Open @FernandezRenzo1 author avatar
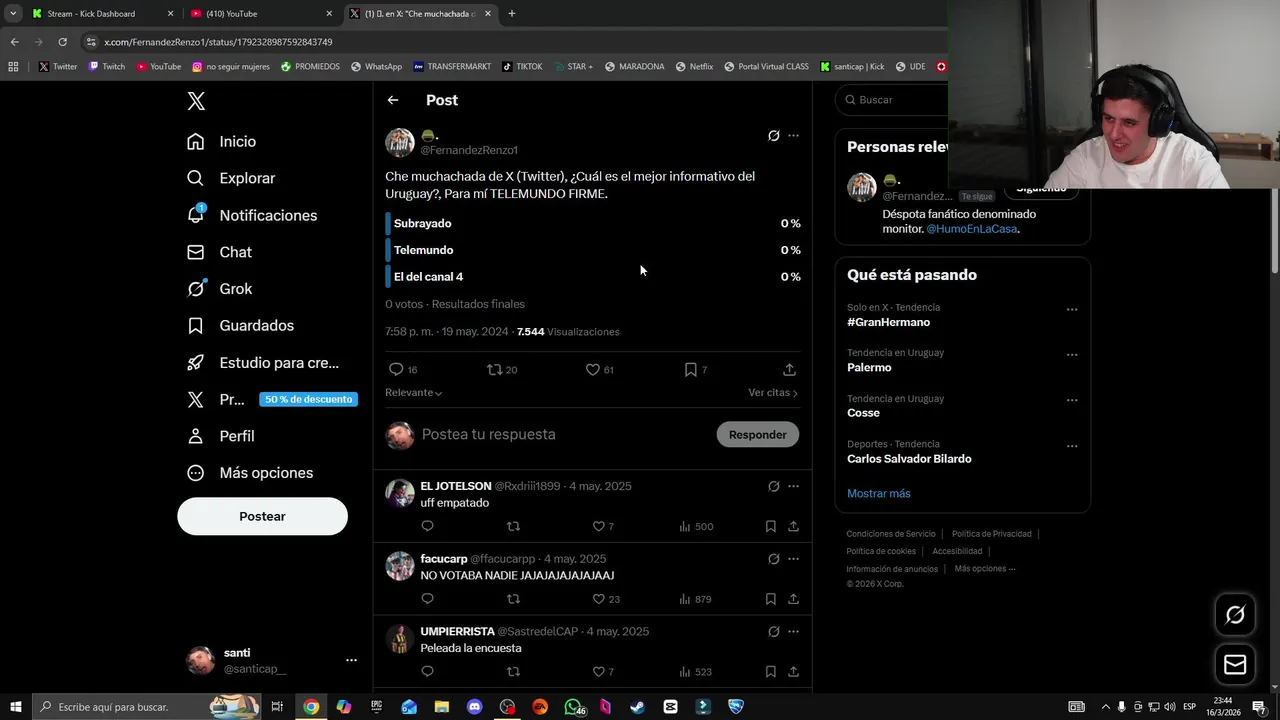1280x720 pixels. (x=400, y=142)
